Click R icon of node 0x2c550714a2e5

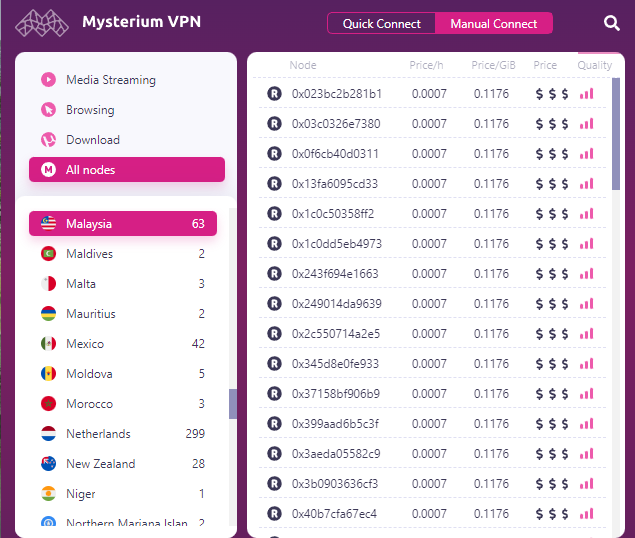point(275,333)
